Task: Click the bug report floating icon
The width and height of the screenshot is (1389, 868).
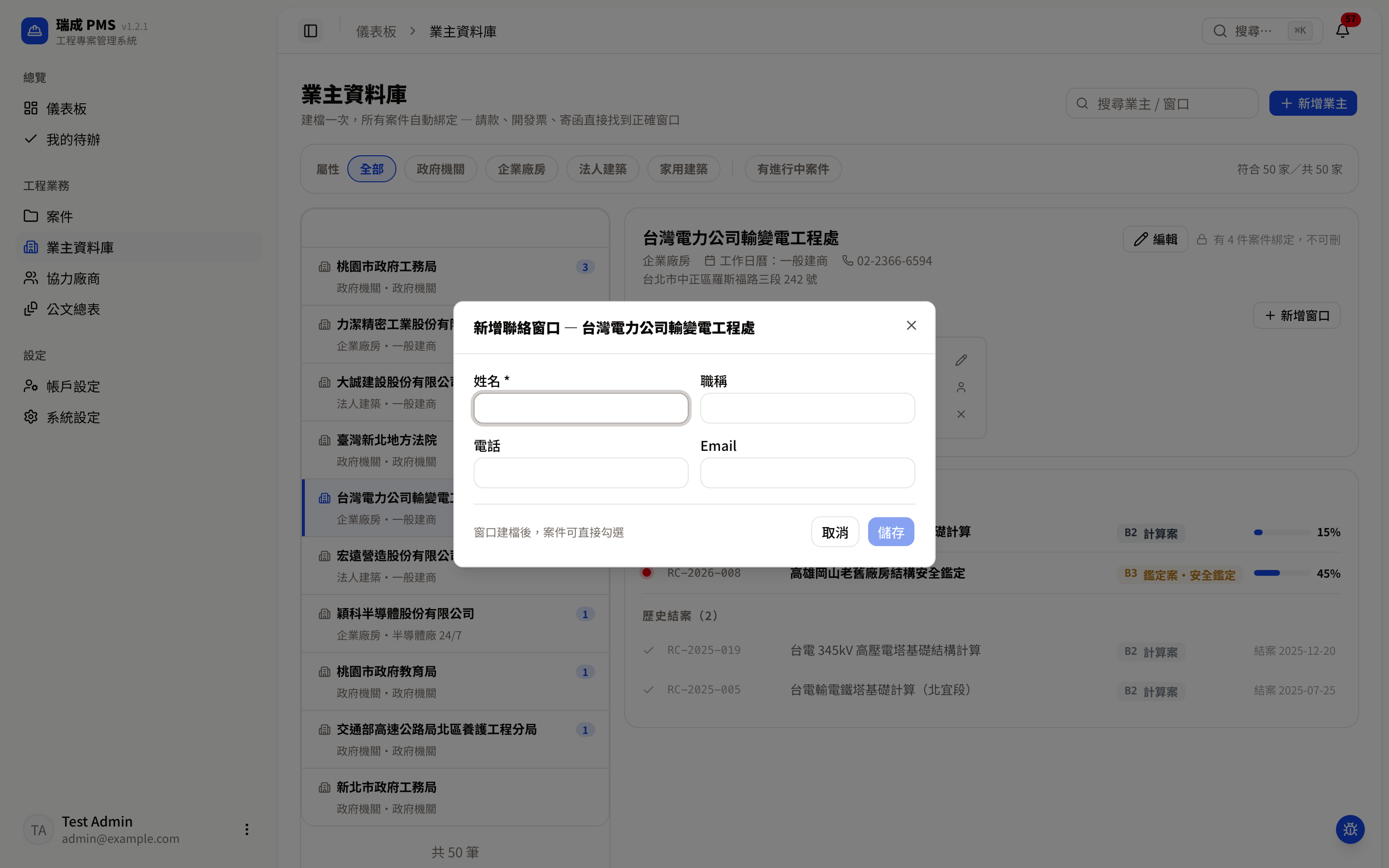Action: pyautogui.click(x=1350, y=829)
